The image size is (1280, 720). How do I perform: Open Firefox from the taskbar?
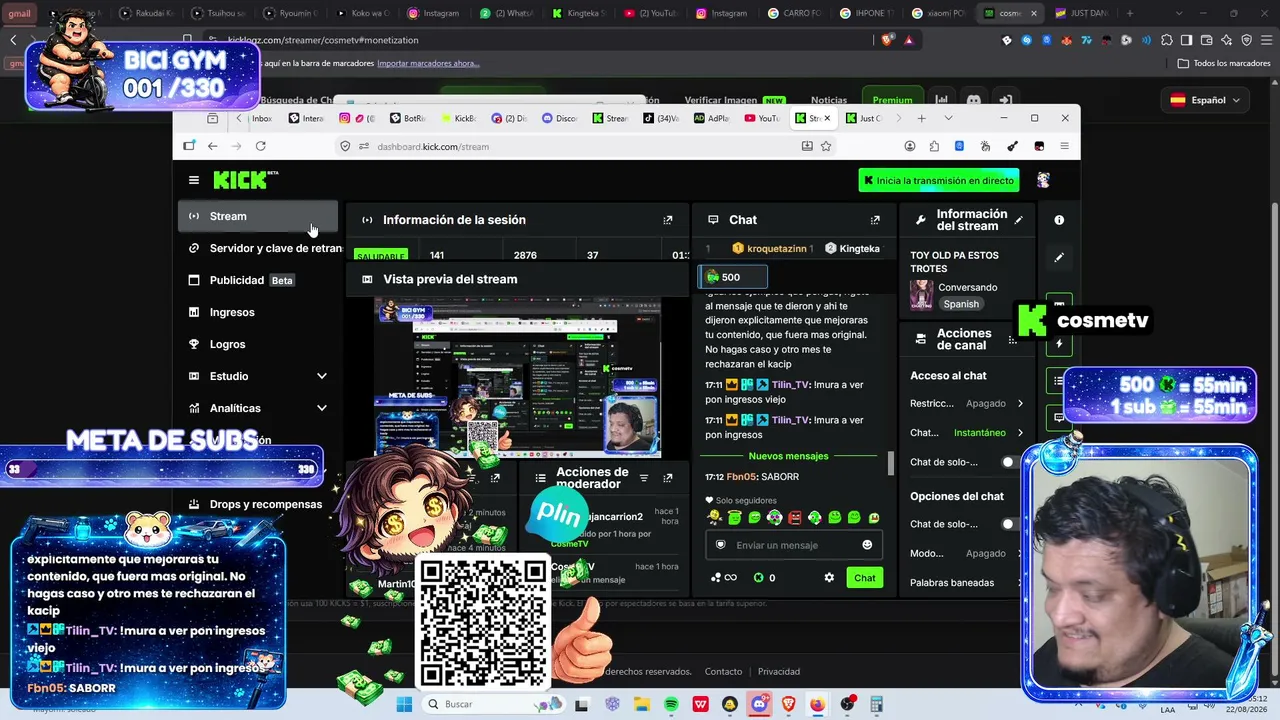click(x=817, y=705)
